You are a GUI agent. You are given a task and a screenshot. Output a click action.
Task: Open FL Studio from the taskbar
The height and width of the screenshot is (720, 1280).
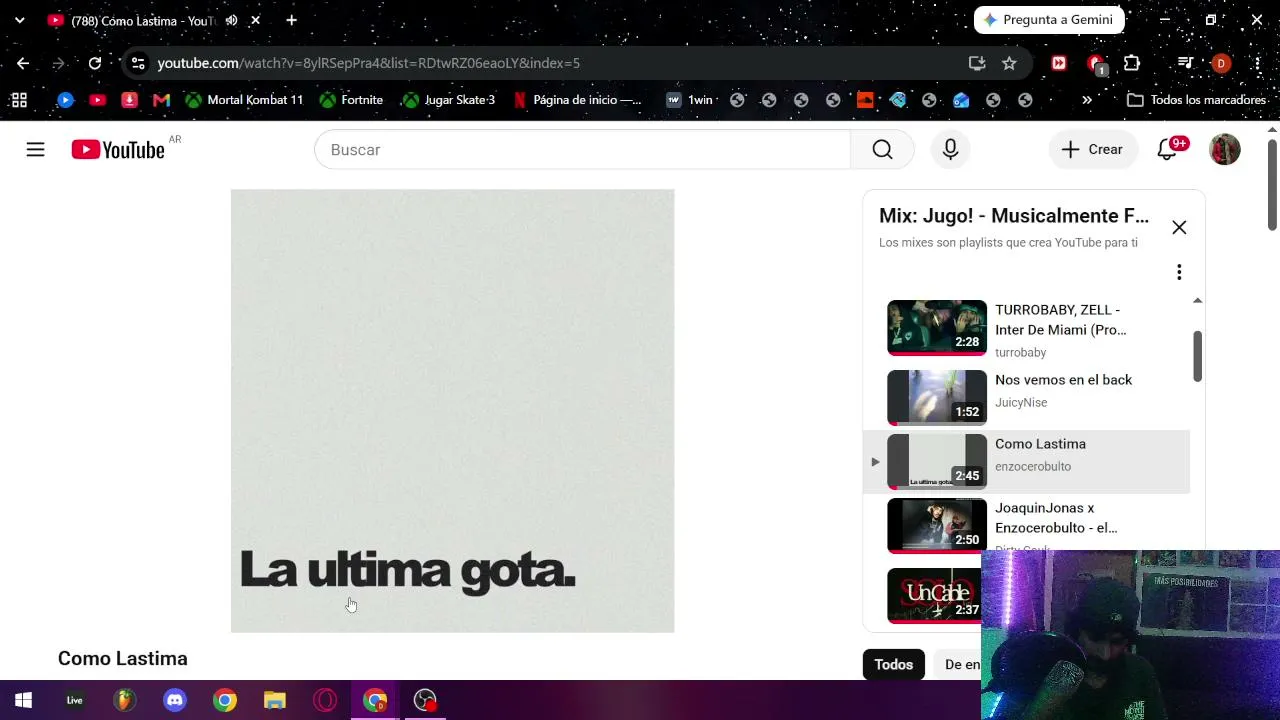point(124,700)
